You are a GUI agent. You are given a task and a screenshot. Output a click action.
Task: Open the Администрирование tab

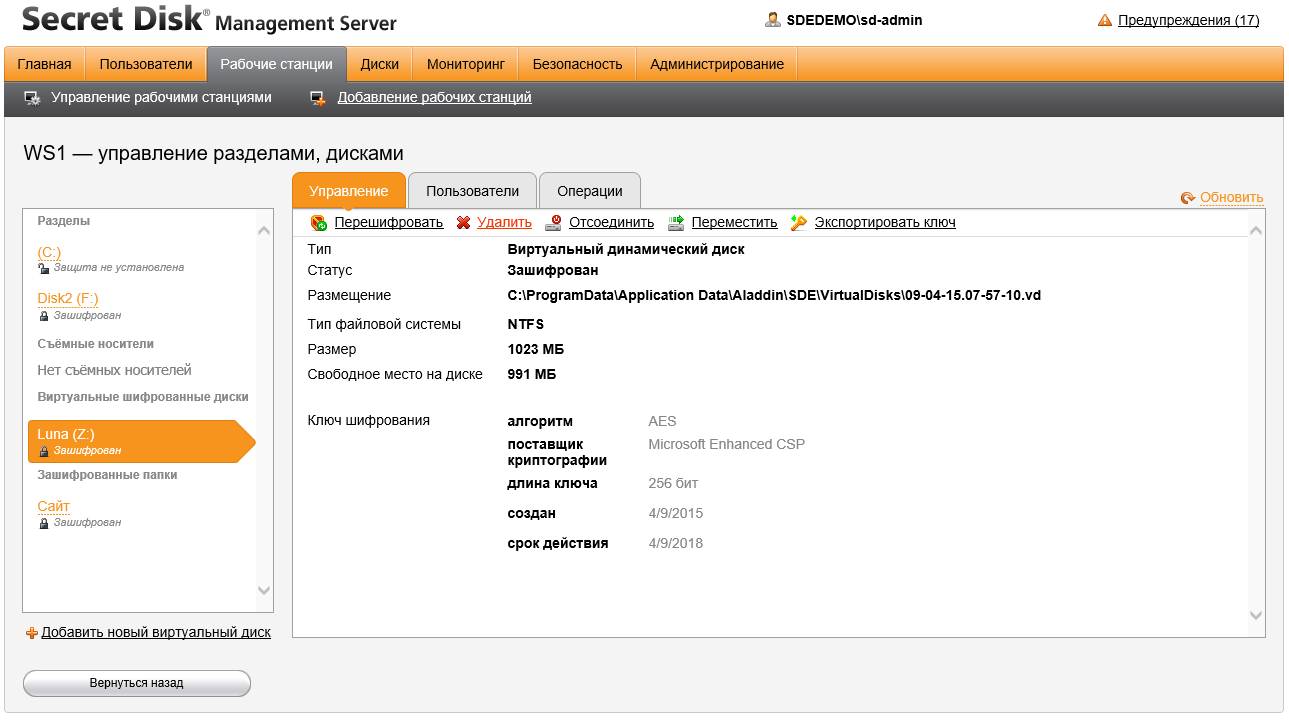717,64
